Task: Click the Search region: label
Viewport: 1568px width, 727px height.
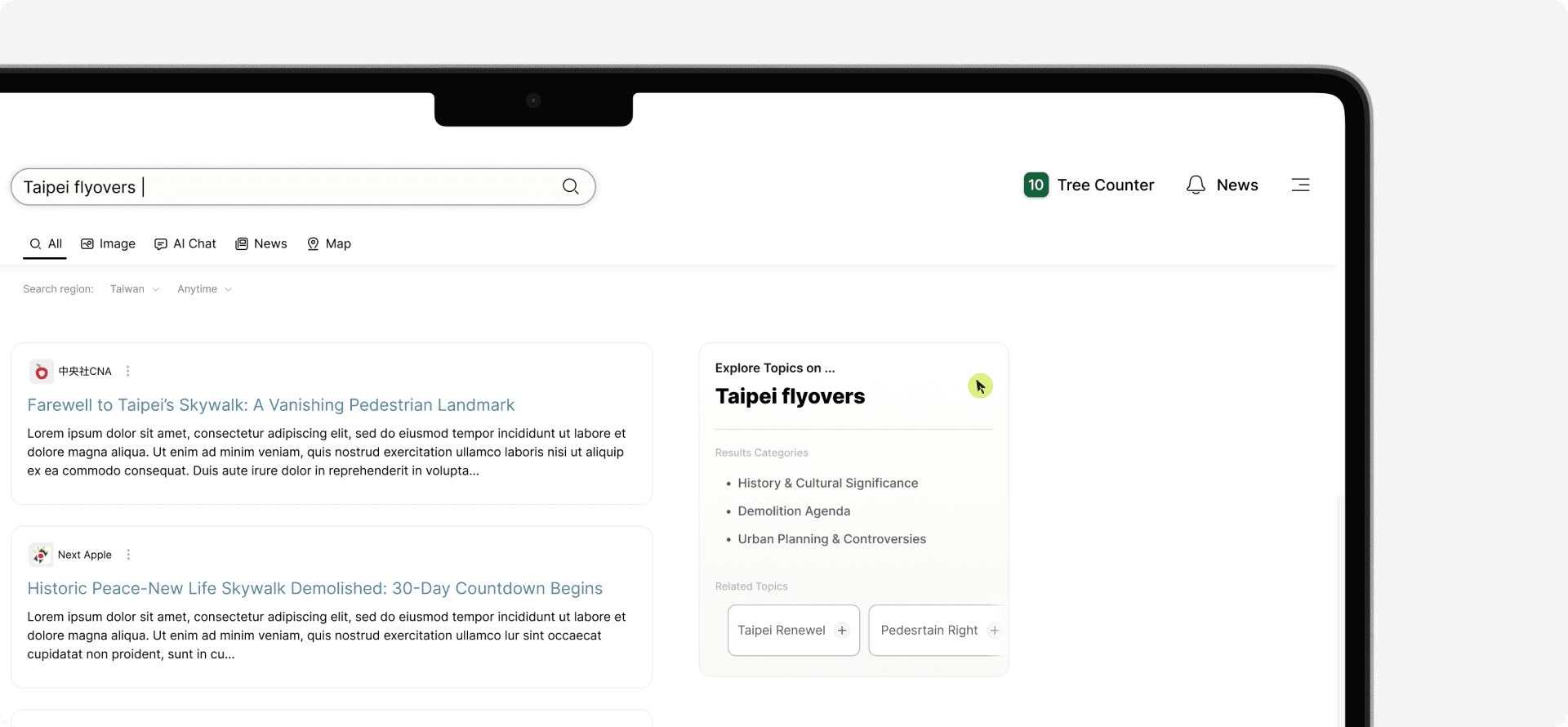Action: [x=58, y=289]
